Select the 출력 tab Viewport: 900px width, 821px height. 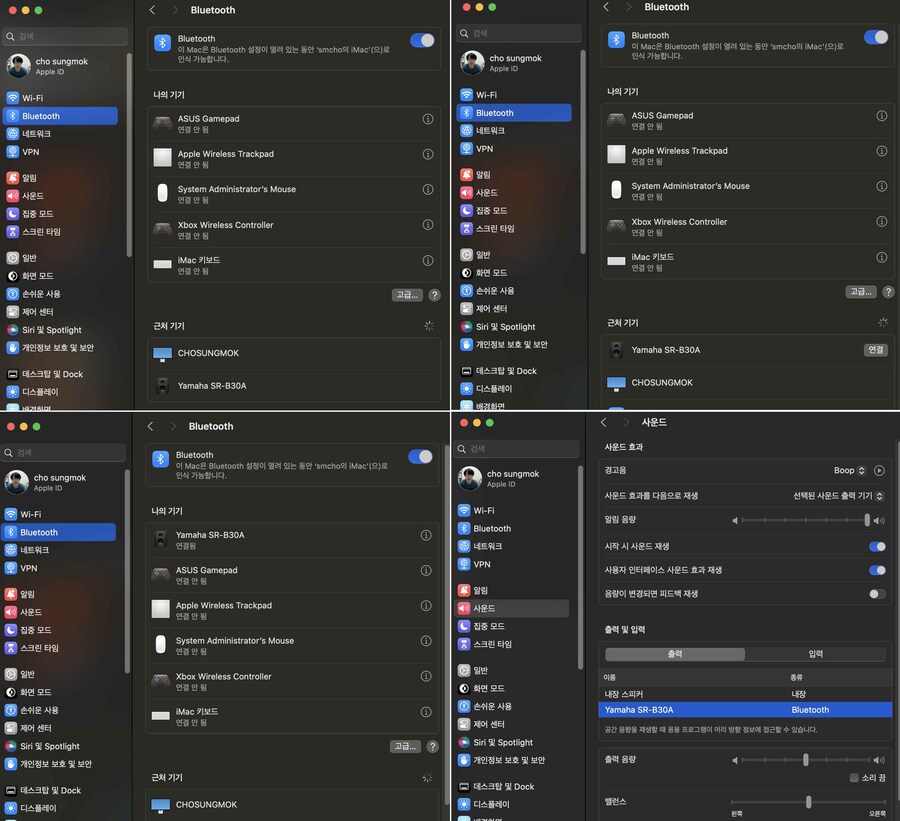675,654
